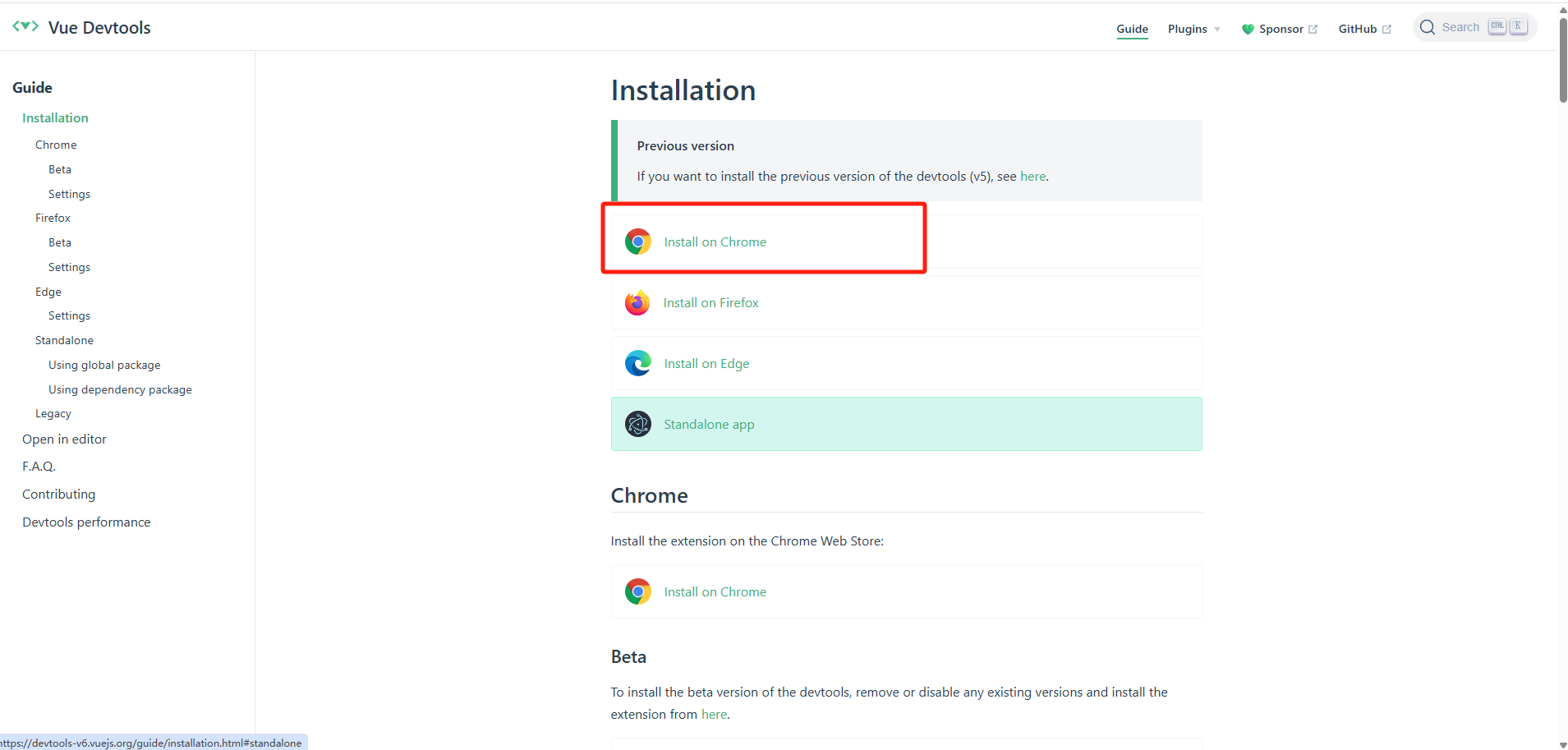Switch to the Guide menu item
1568x750 pixels.
point(1131,29)
